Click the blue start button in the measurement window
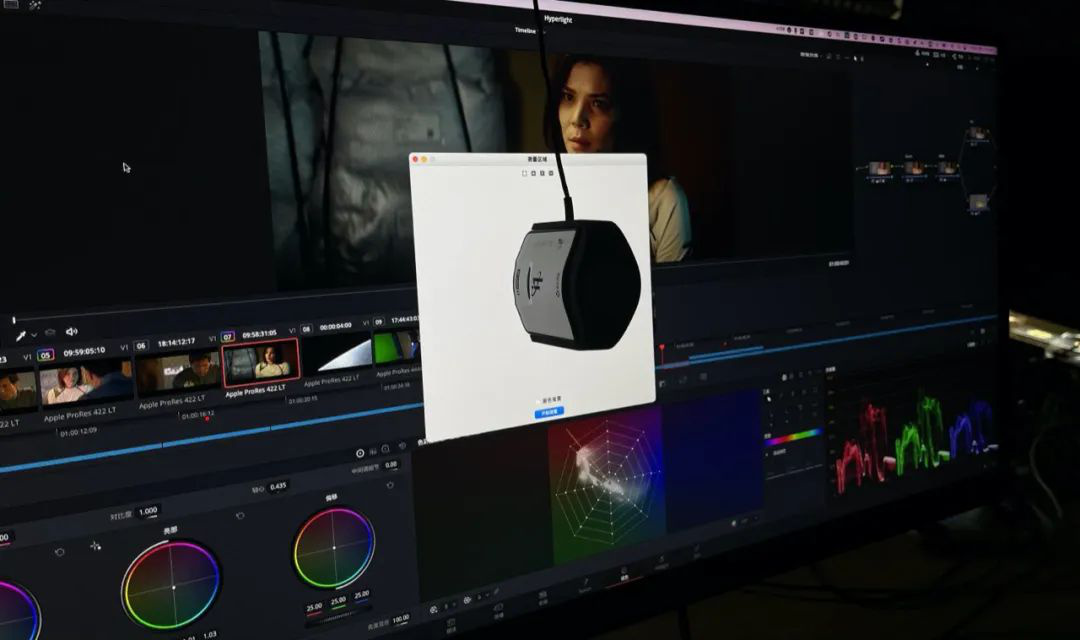The image size is (1080, 640). [x=550, y=412]
